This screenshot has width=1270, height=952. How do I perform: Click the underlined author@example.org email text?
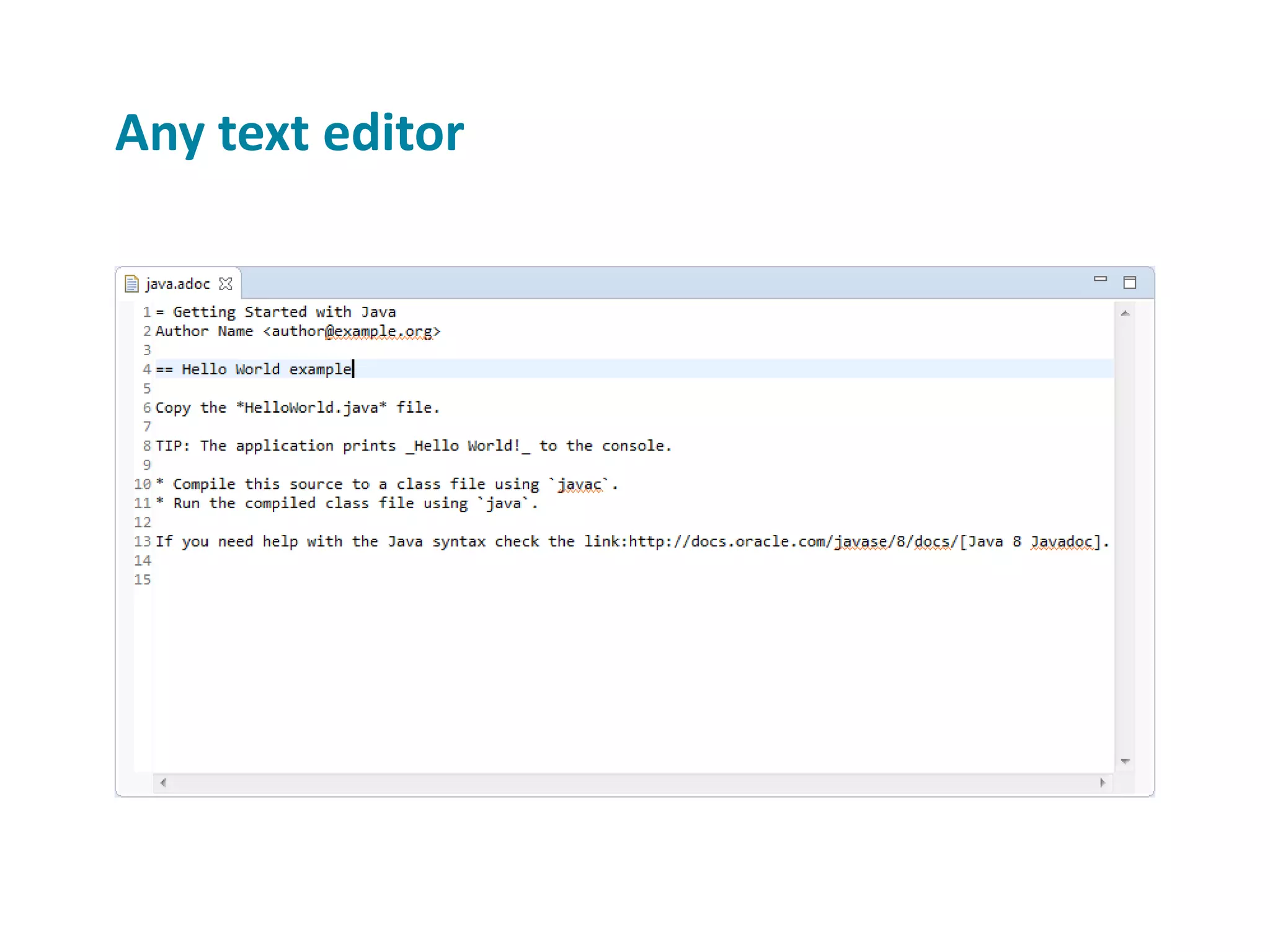tap(352, 332)
